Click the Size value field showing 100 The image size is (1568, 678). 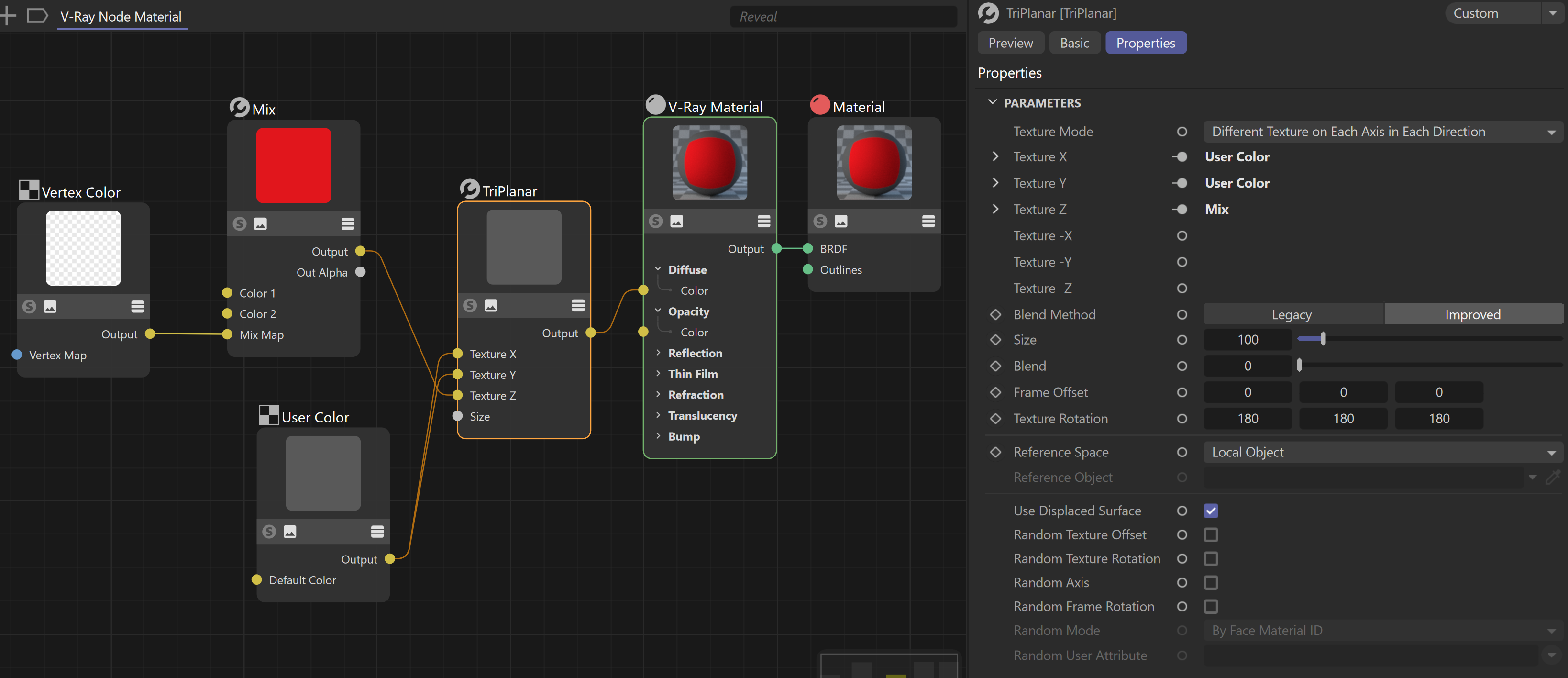pyautogui.click(x=1247, y=340)
